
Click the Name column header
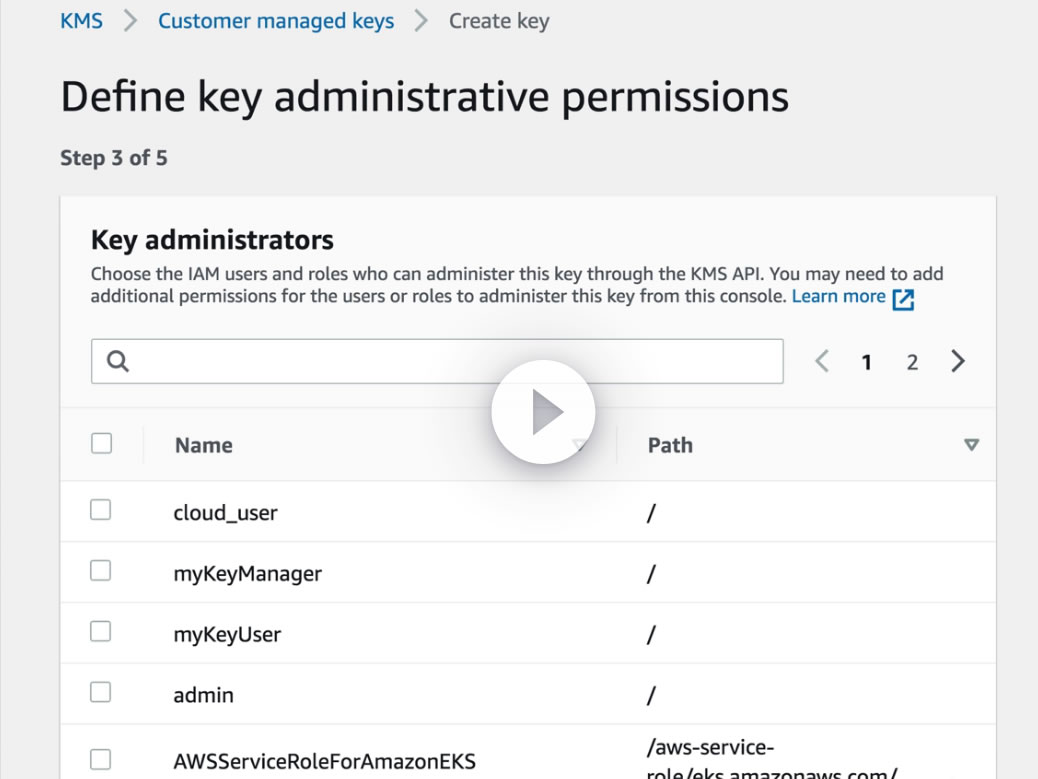[204, 446]
